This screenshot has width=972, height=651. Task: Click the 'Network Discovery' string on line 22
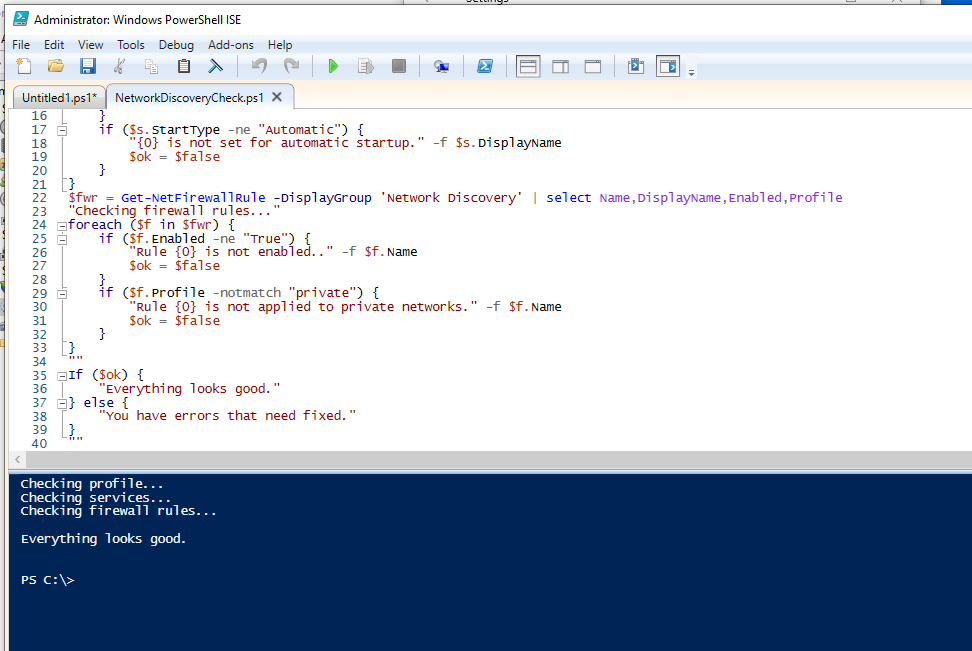[x=451, y=198]
